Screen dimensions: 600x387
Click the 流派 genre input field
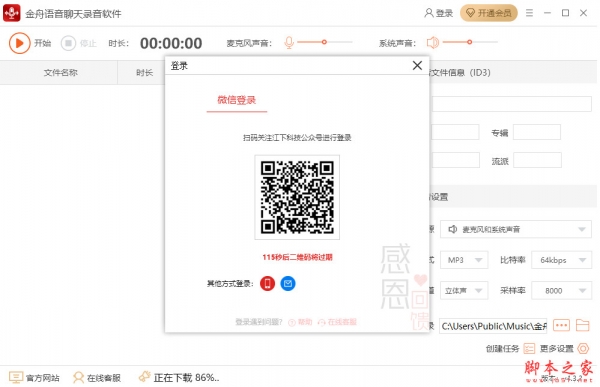(537, 160)
